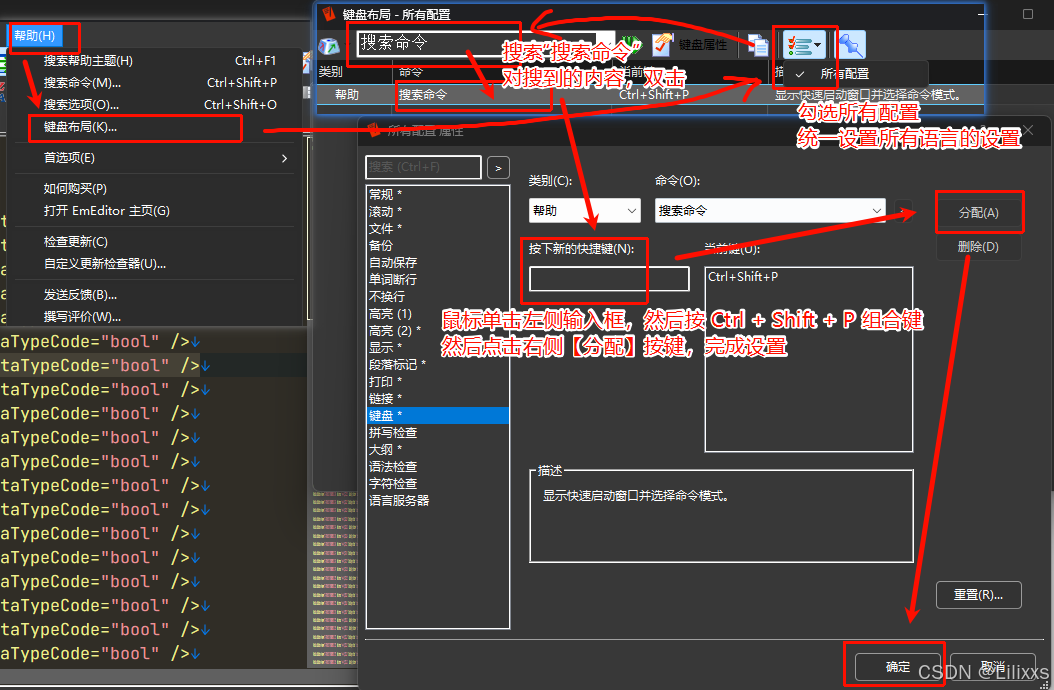
Task: Select 文件 in the category list
Action: click(x=437, y=229)
